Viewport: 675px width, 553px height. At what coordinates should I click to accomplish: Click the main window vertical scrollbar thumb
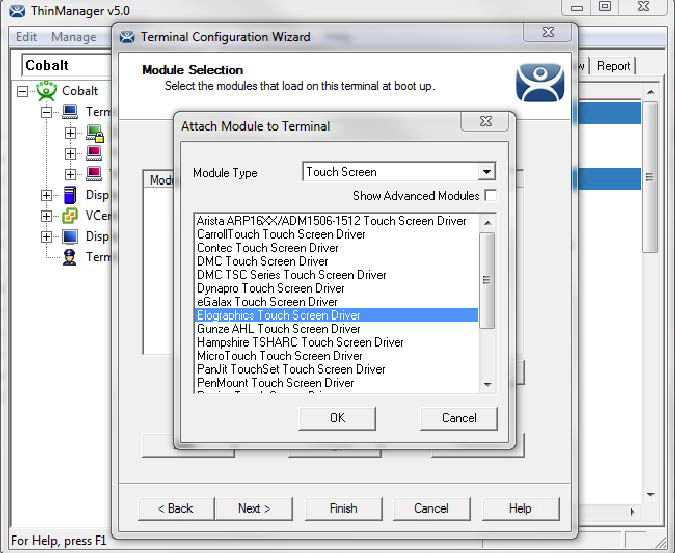(x=650, y=176)
